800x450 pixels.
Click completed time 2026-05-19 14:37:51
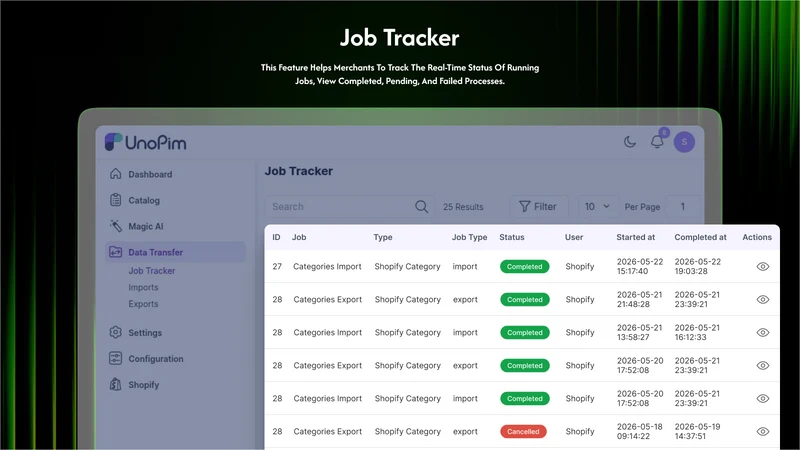[x=697, y=431]
